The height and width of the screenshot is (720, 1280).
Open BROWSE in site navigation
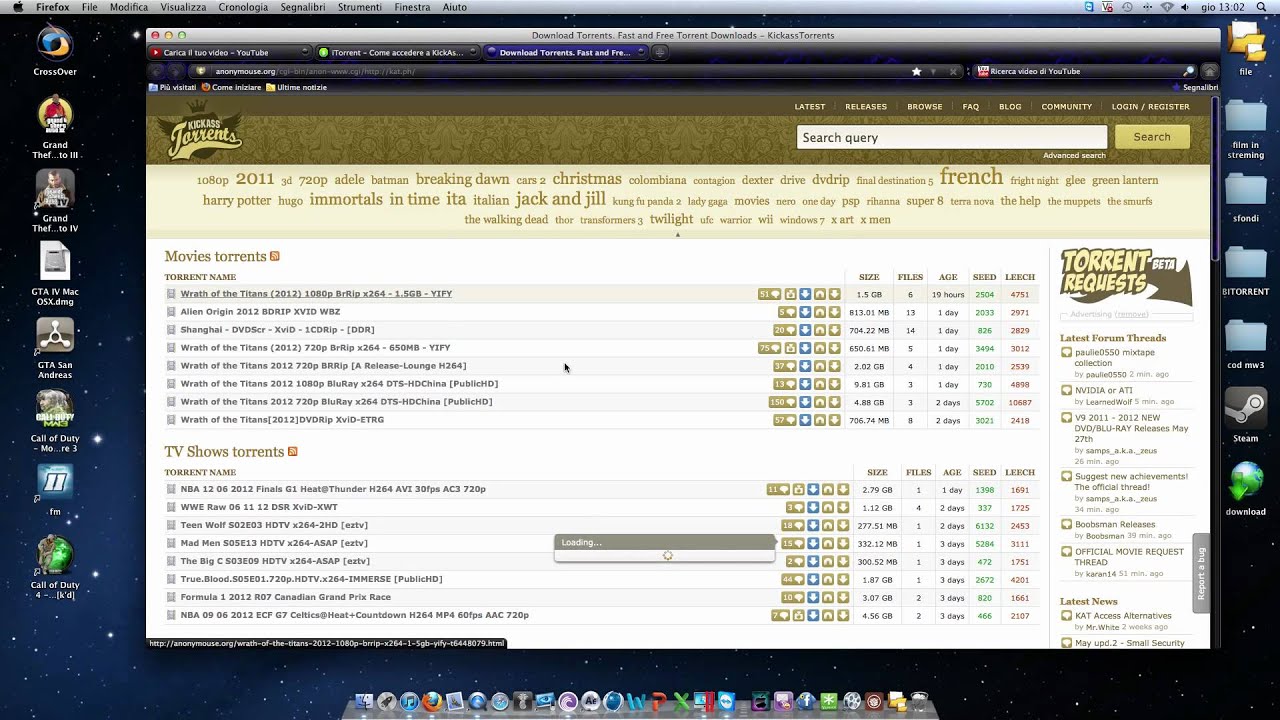click(x=925, y=107)
